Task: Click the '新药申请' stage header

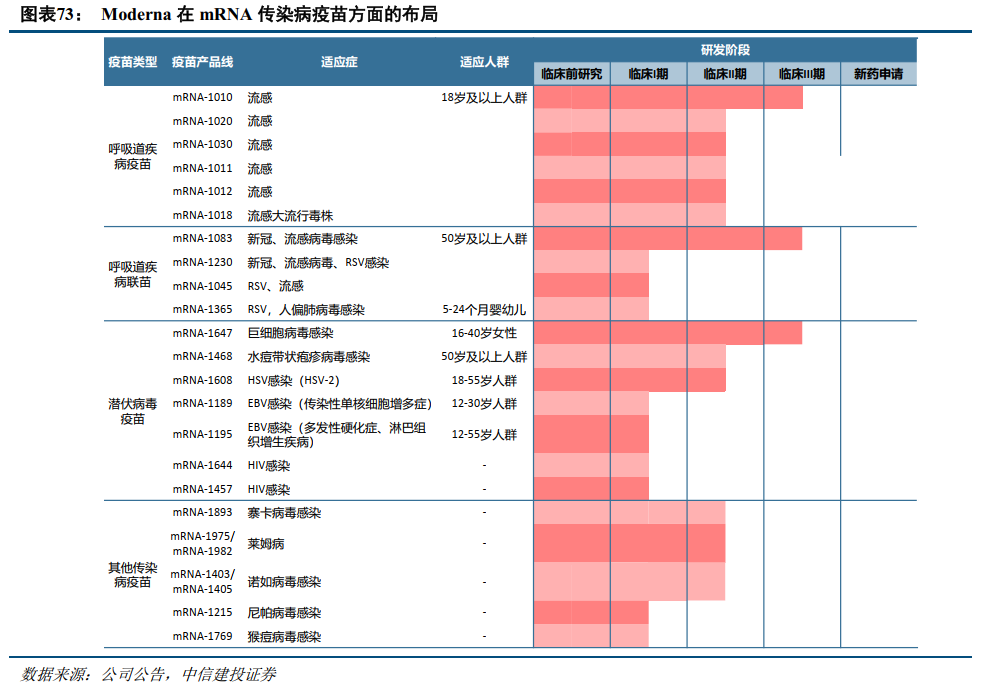Action: [x=879, y=74]
